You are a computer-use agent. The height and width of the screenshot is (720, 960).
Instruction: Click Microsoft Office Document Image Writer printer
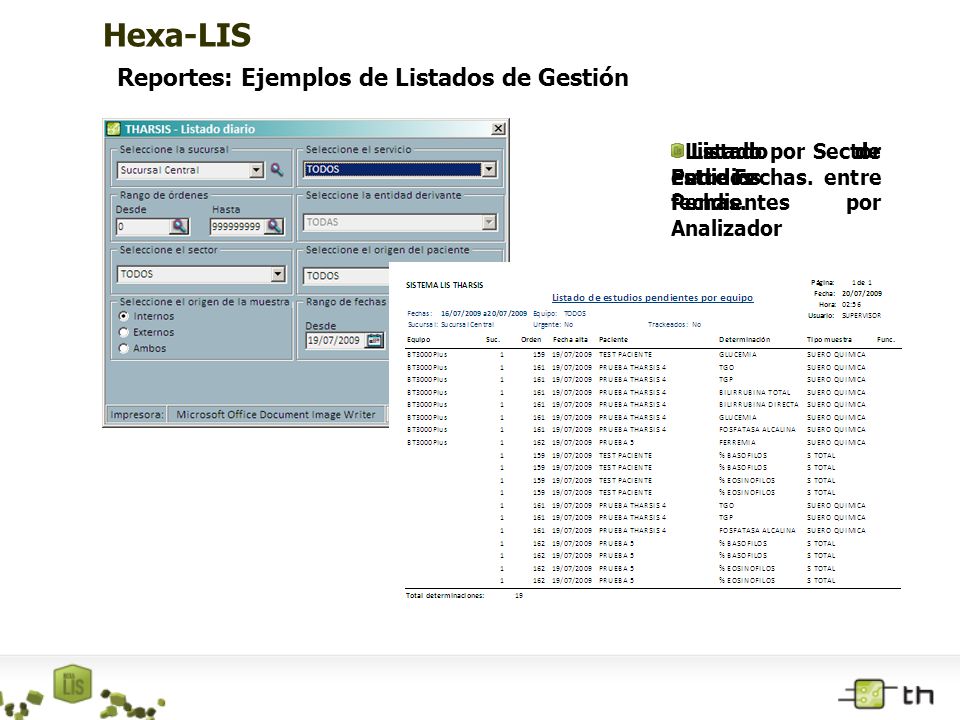(276, 414)
